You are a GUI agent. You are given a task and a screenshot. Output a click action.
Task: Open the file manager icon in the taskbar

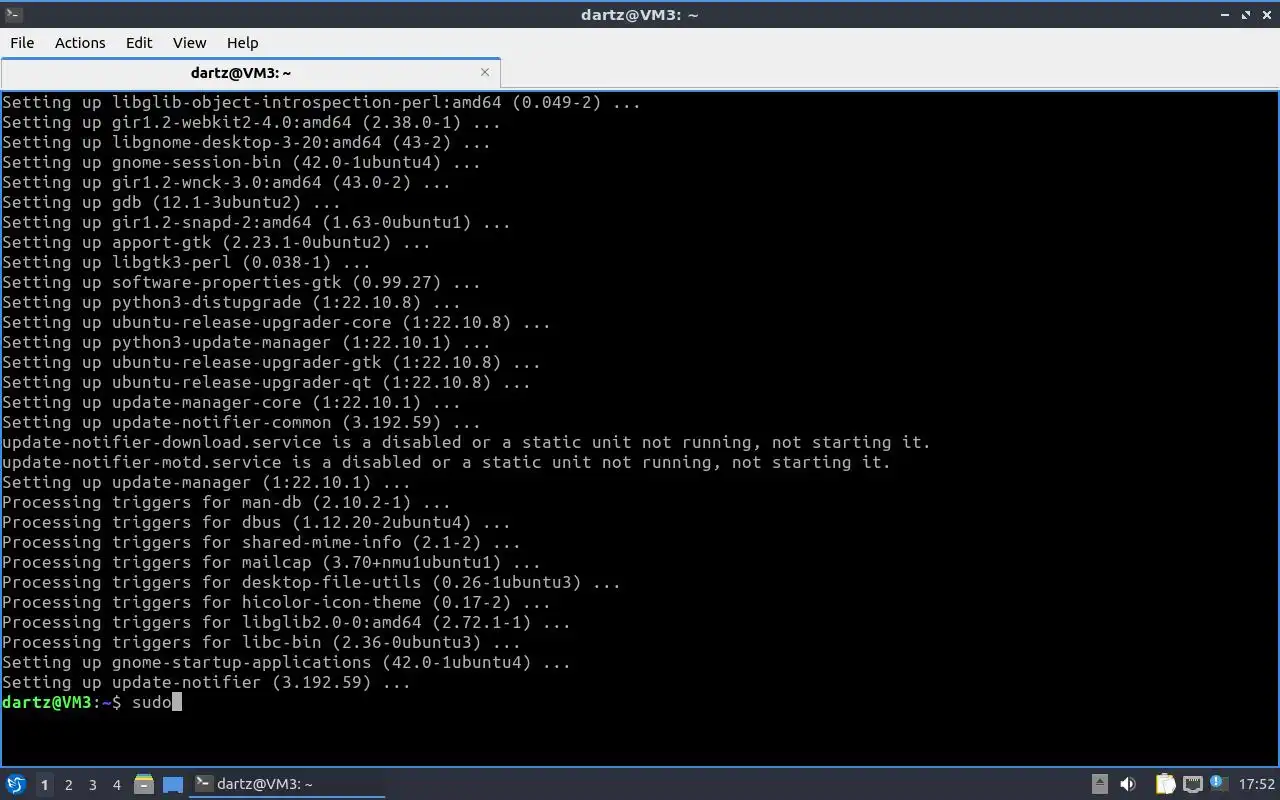coord(143,784)
